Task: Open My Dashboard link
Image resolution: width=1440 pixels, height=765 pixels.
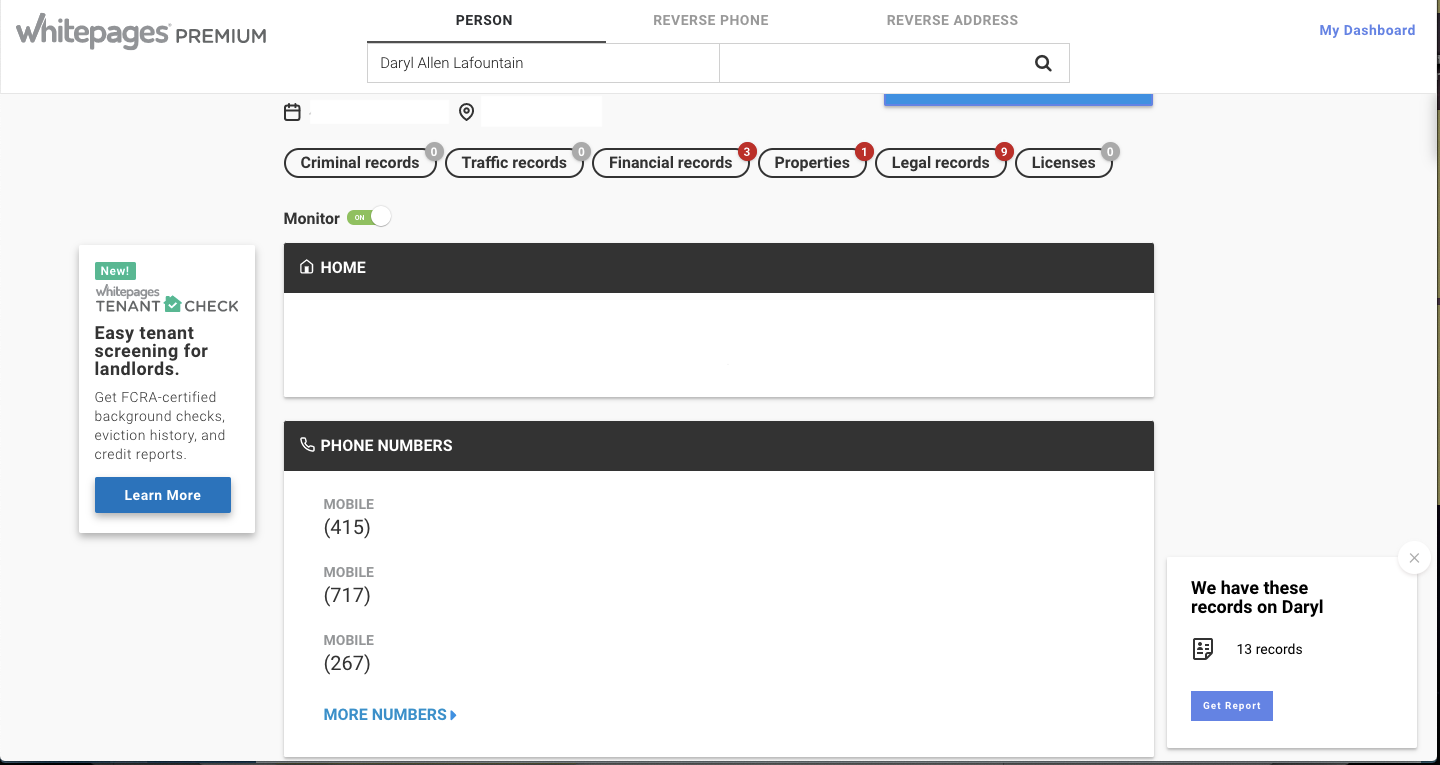Action: (x=1367, y=30)
